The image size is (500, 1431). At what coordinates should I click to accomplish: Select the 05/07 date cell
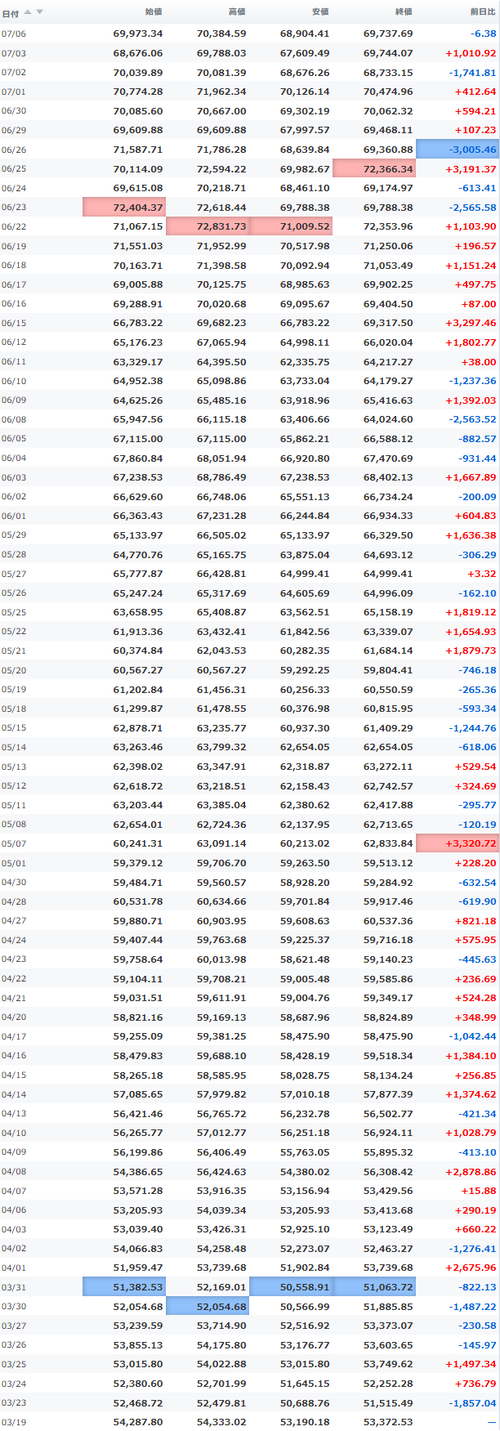point(14,843)
